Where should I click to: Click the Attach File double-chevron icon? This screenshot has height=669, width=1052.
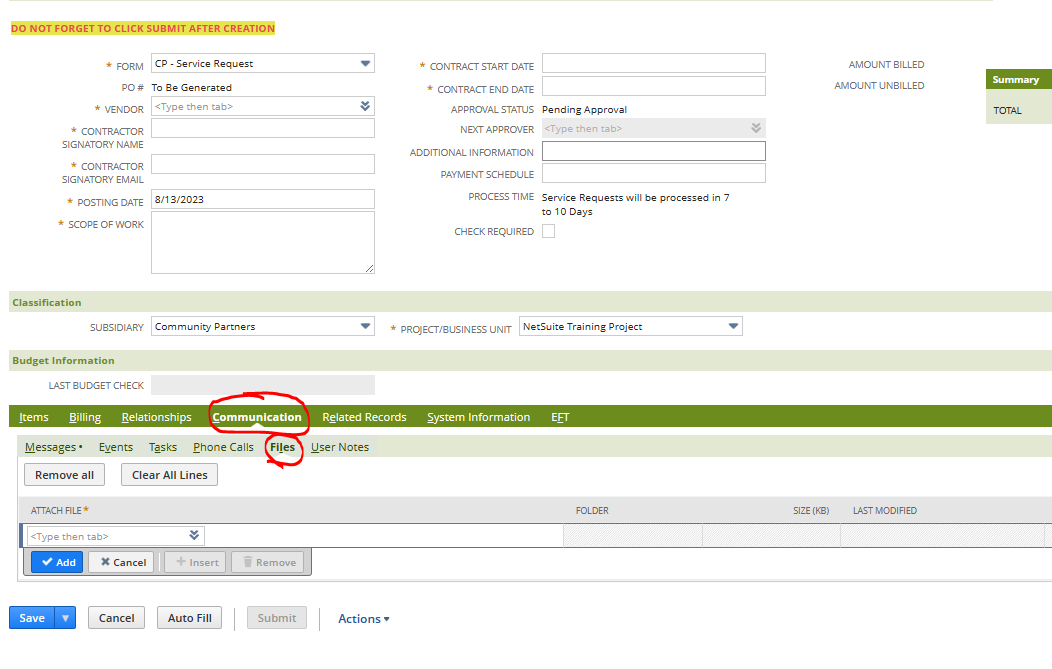194,536
